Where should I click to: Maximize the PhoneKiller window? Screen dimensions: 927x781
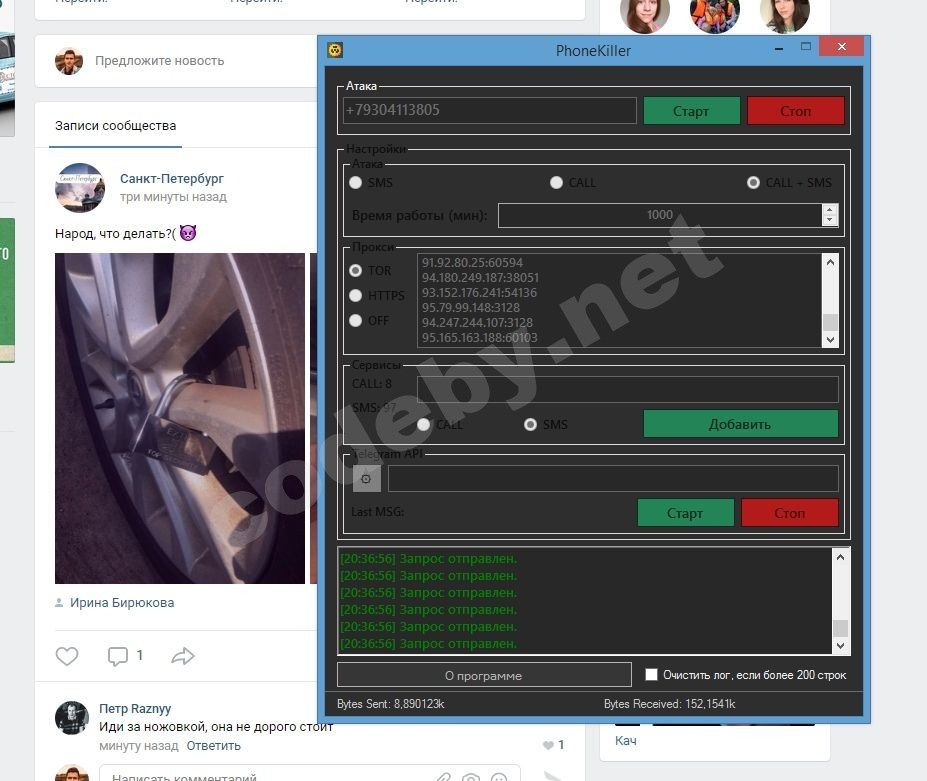[805, 47]
